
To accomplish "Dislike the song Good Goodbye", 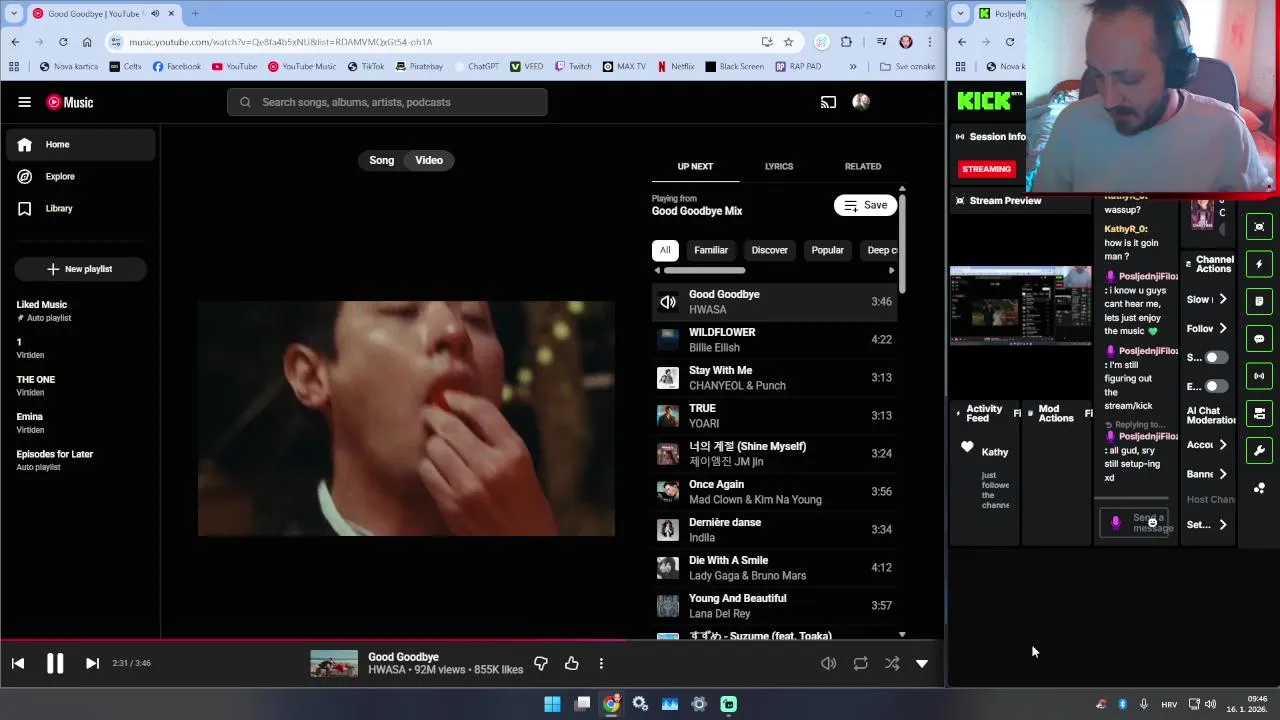I will click(541, 663).
